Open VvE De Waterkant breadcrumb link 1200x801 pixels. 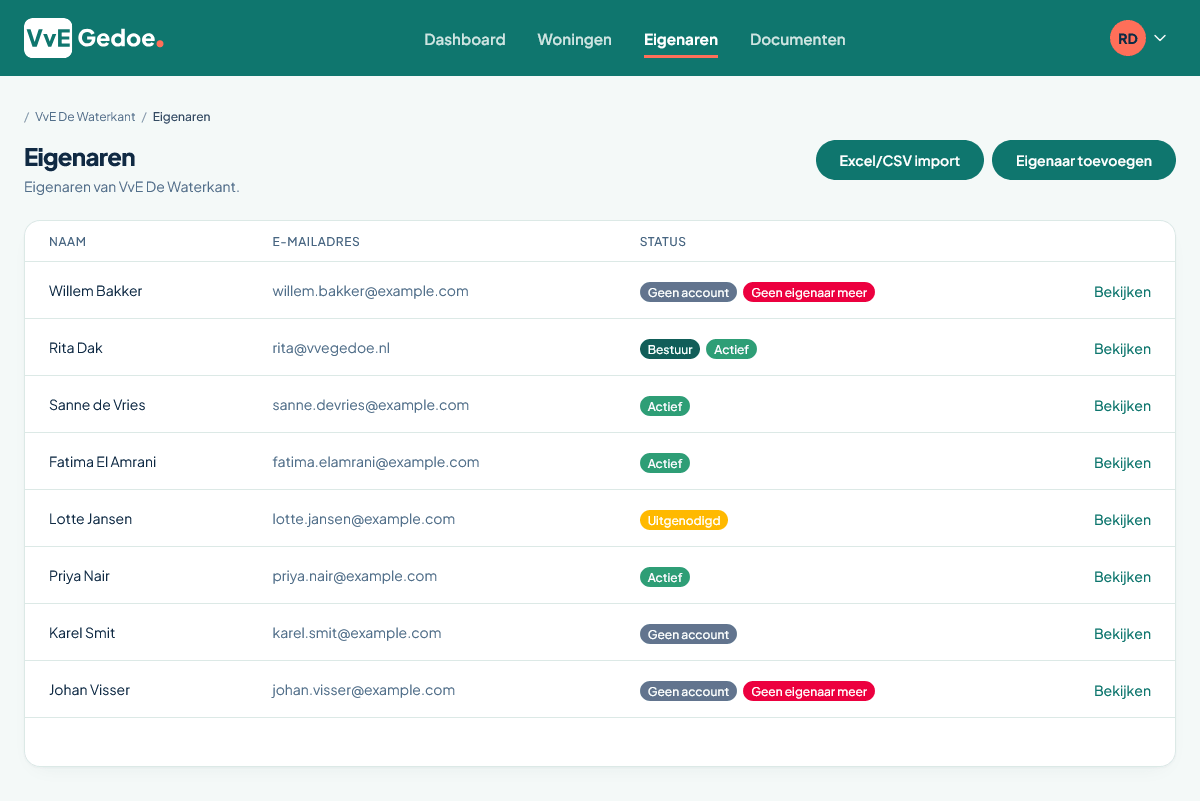pos(85,117)
